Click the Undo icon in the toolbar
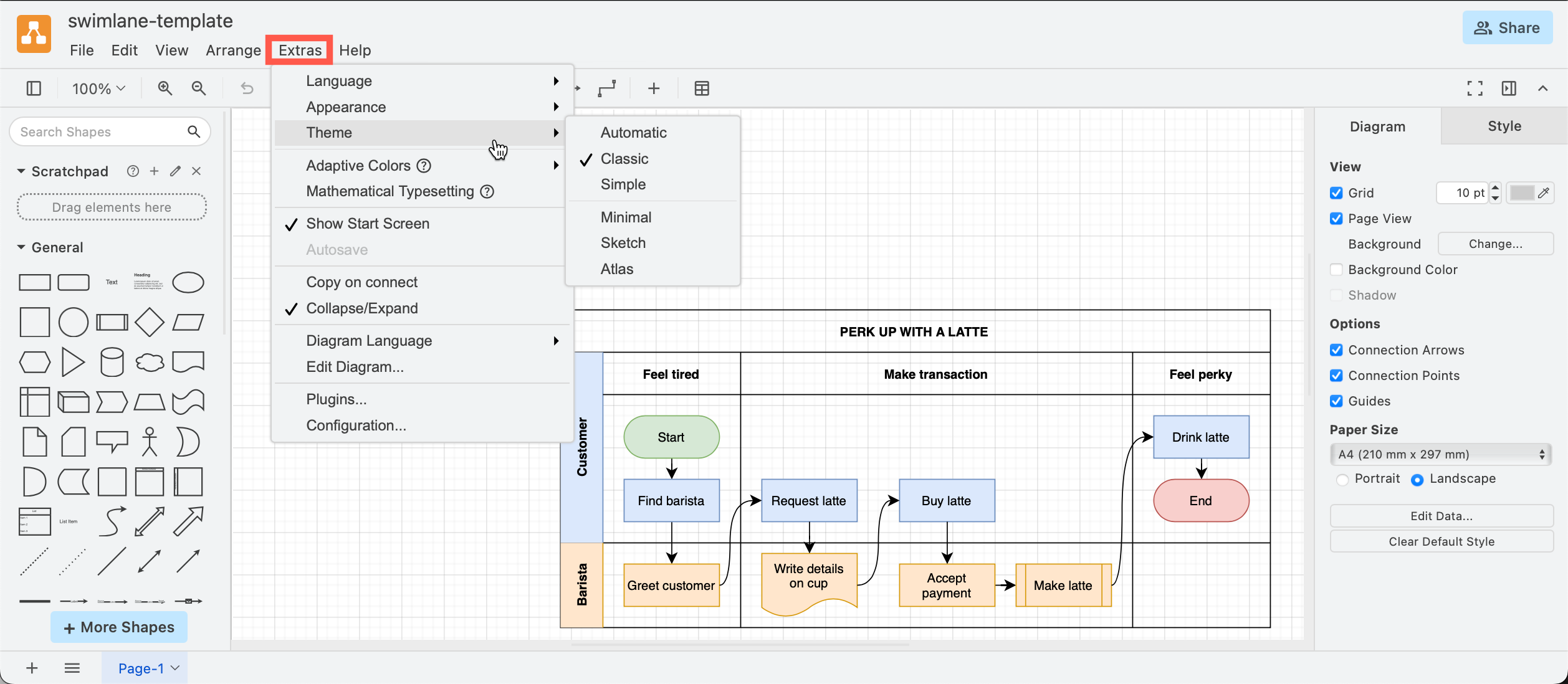This screenshot has width=1568, height=684. coord(247,88)
